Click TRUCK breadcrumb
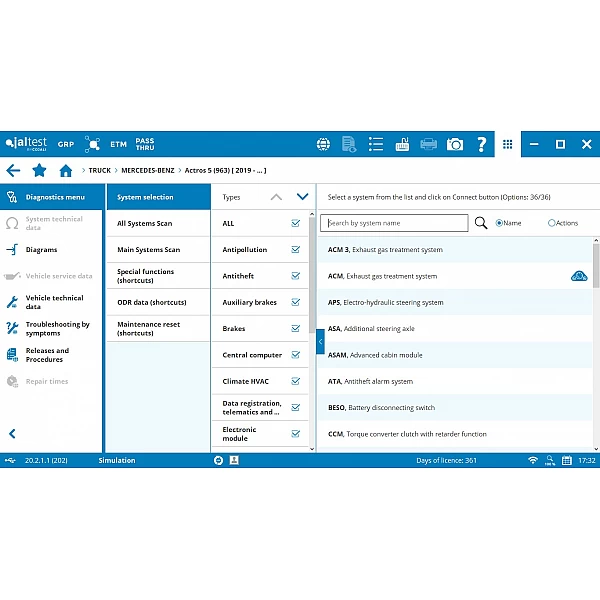The width and height of the screenshot is (600, 600). (99, 170)
